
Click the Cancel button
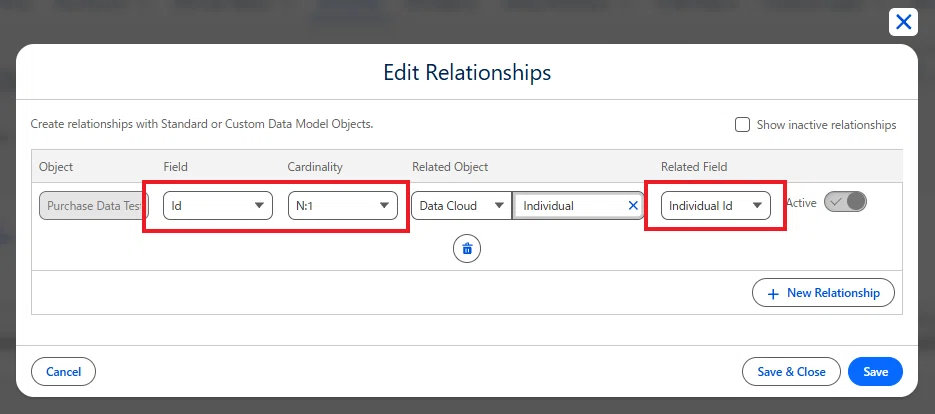coord(63,372)
